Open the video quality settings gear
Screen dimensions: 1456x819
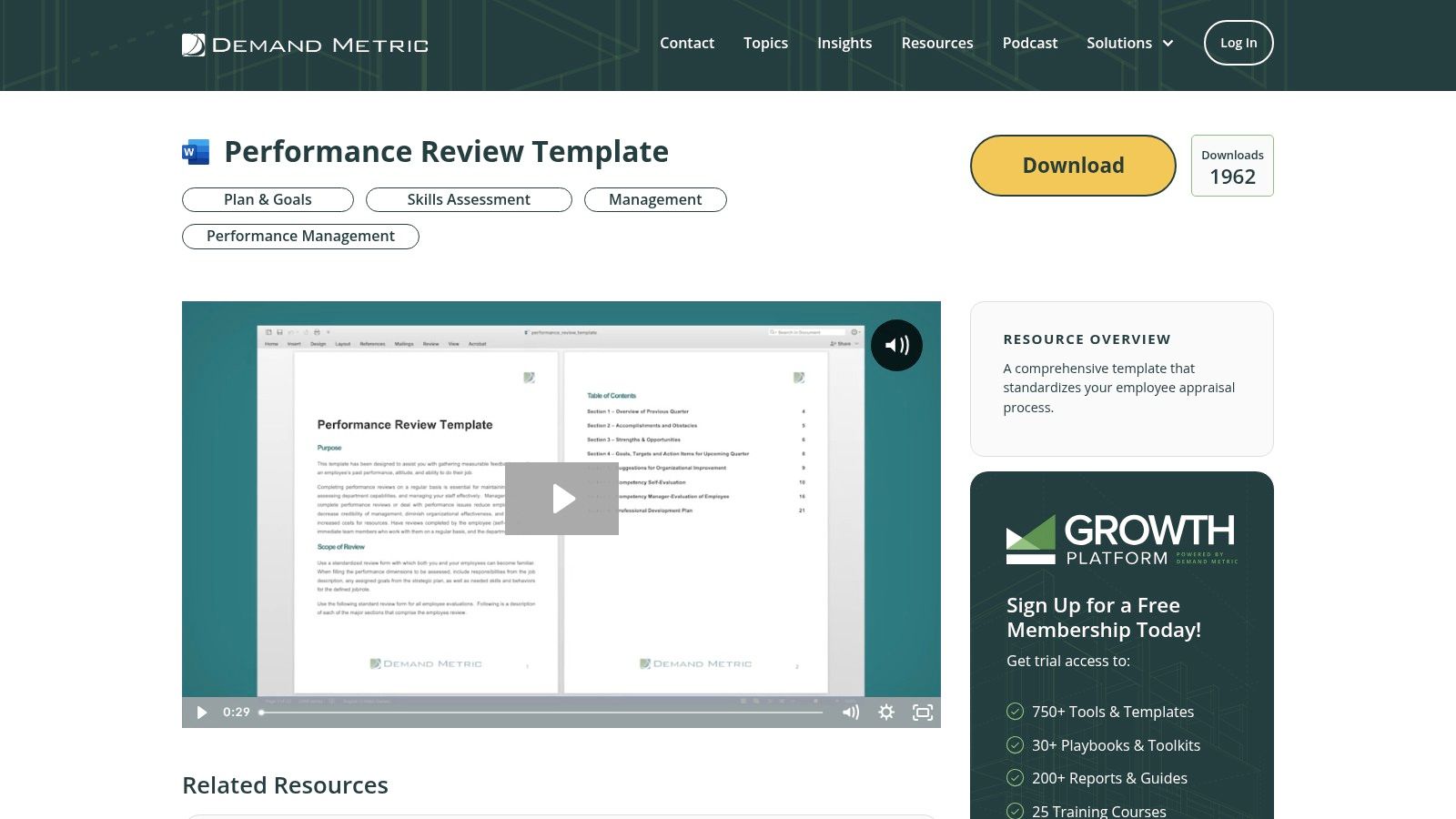coord(885,713)
